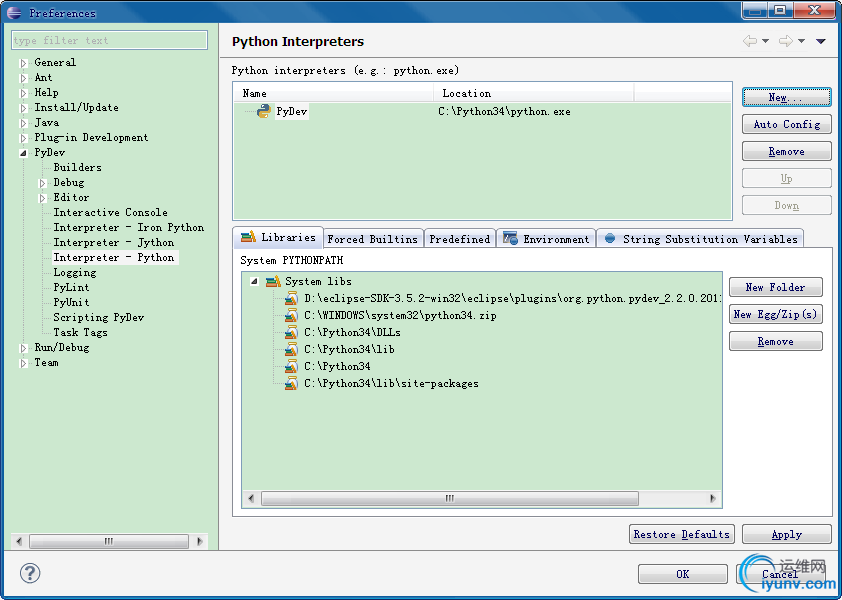The width and height of the screenshot is (842, 600).
Task: Collapse the System libs node
Action: [255, 281]
